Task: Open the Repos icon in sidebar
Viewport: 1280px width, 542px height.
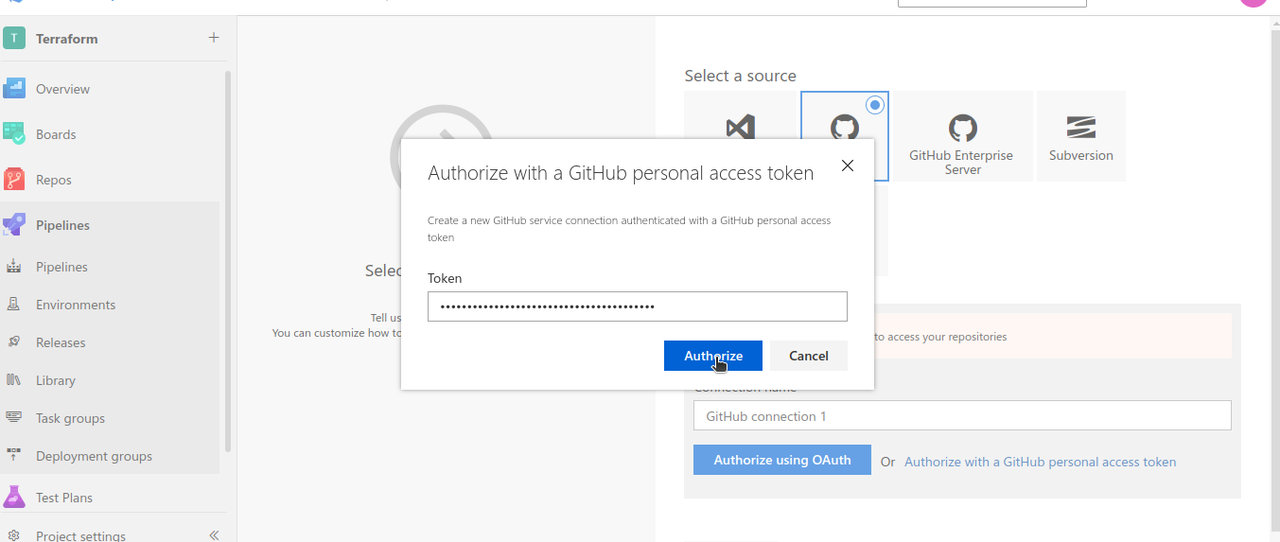Action: point(14,180)
